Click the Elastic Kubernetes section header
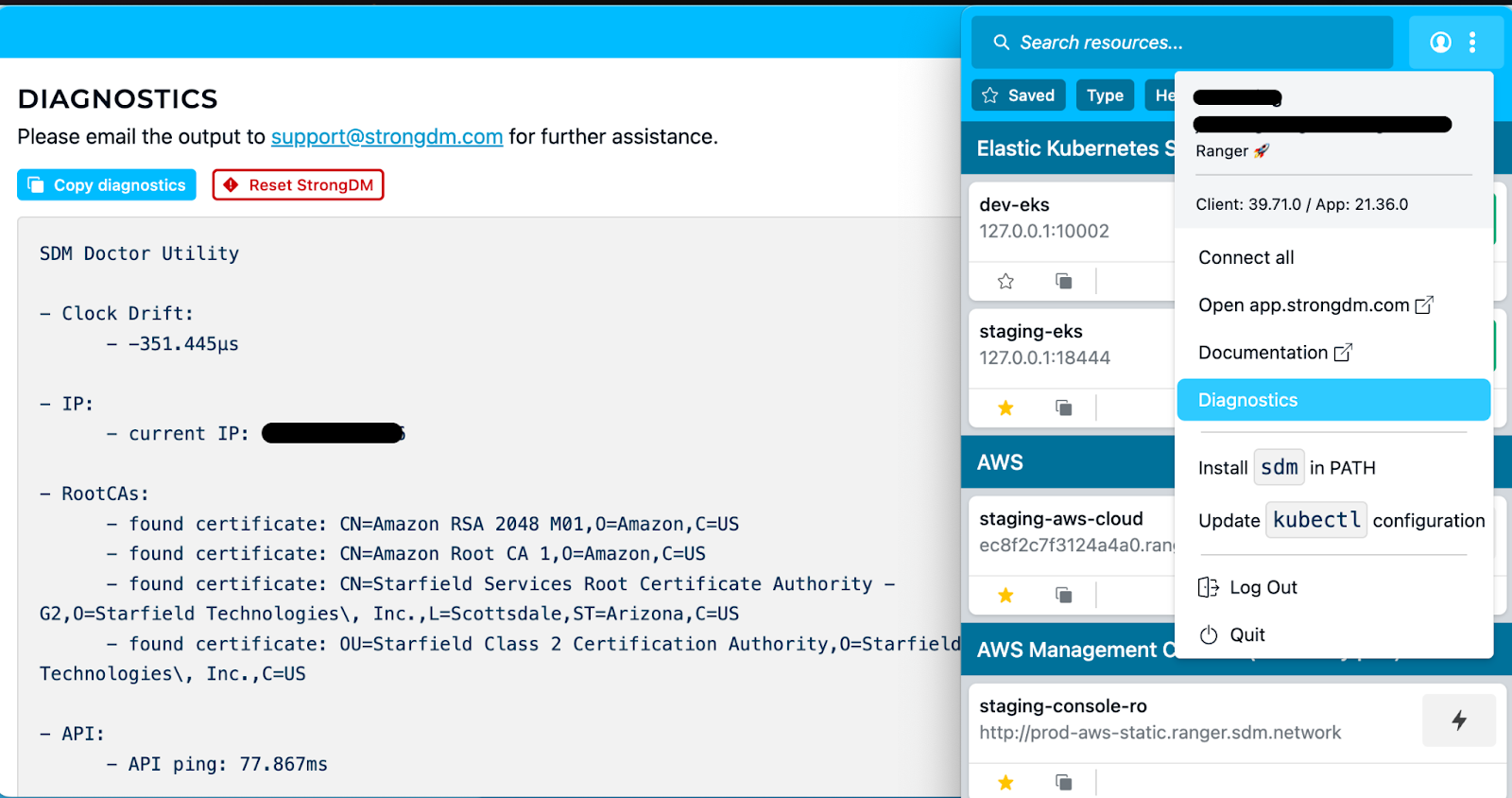The image size is (1512, 798). [1068, 148]
